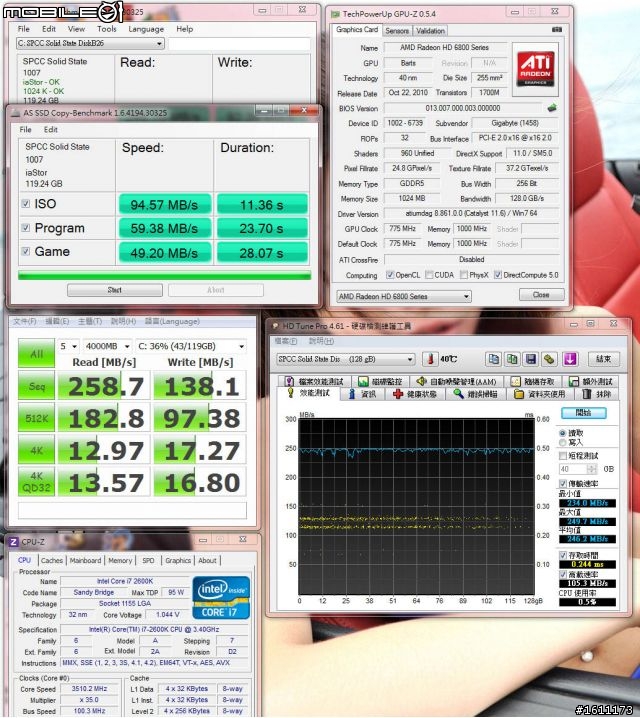Viewport: 640px width, 718px height.
Task: Click Seq test button in CrystalDiskMark
Action: 36,386
